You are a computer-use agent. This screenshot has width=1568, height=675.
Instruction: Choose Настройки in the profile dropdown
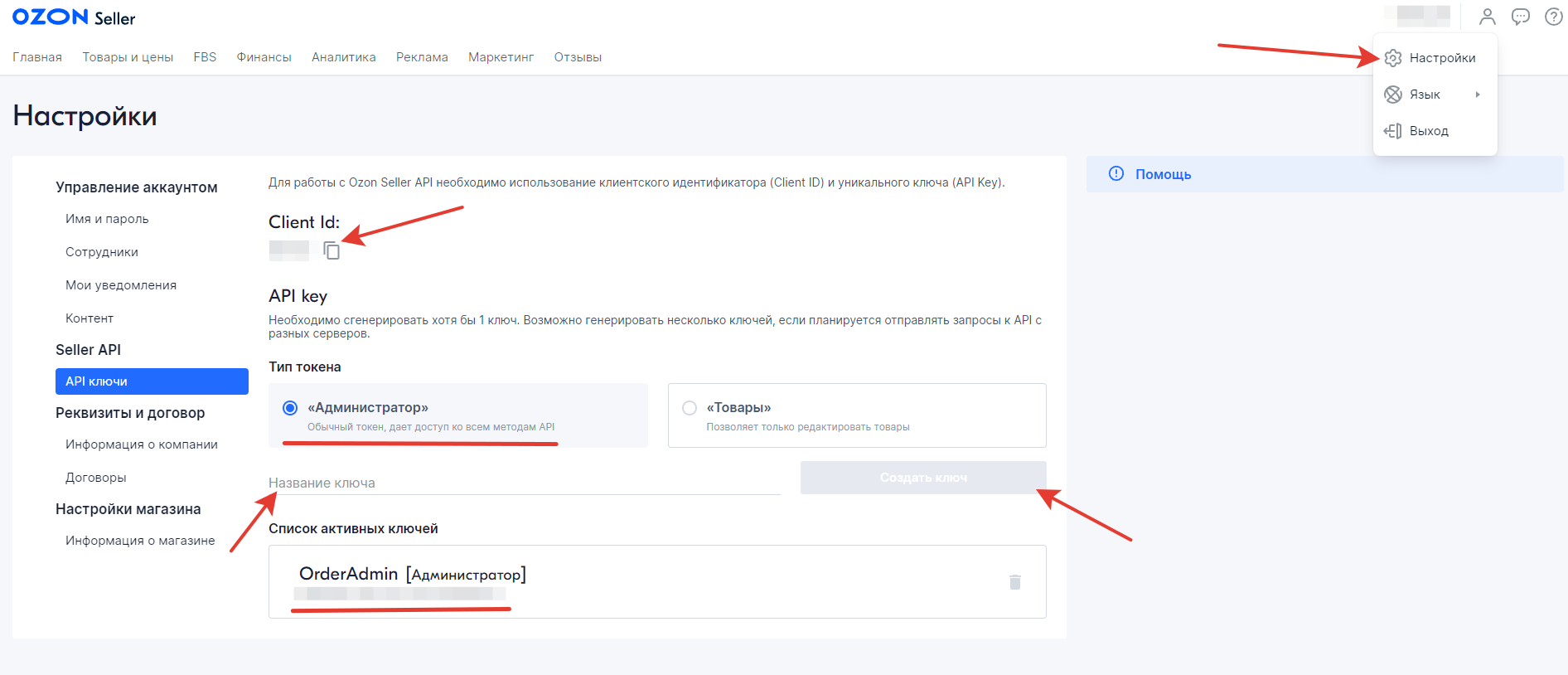pyautogui.click(x=1435, y=58)
